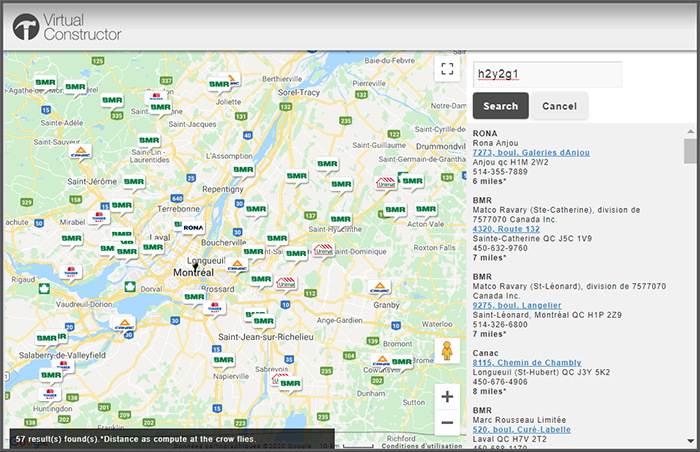Screen dimensions: 700x452
Task: Click the Rona Anjou store name
Action: pos(496,143)
